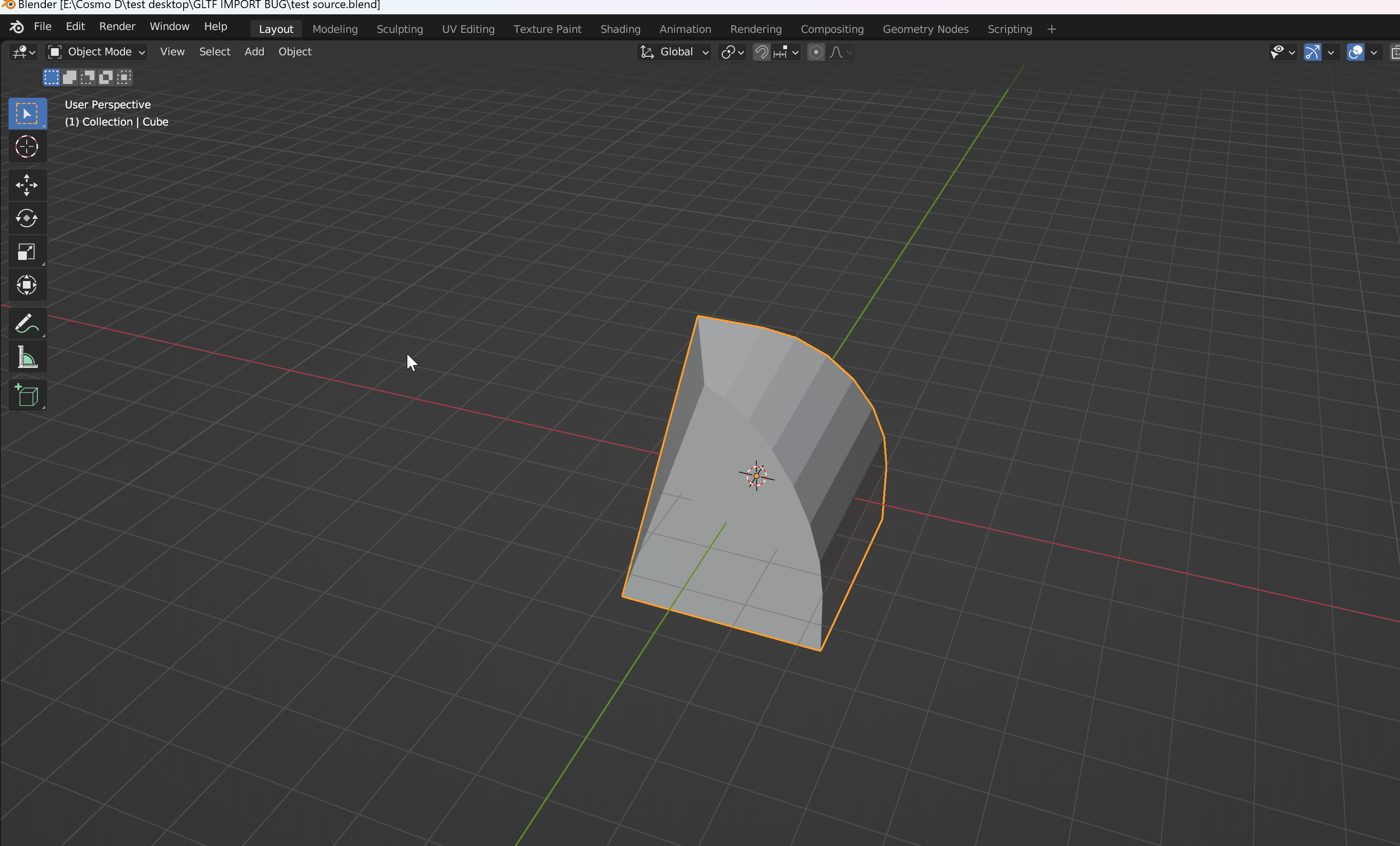The width and height of the screenshot is (1400, 846).
Task: Open the Render menu
Action: click(117, 26)
